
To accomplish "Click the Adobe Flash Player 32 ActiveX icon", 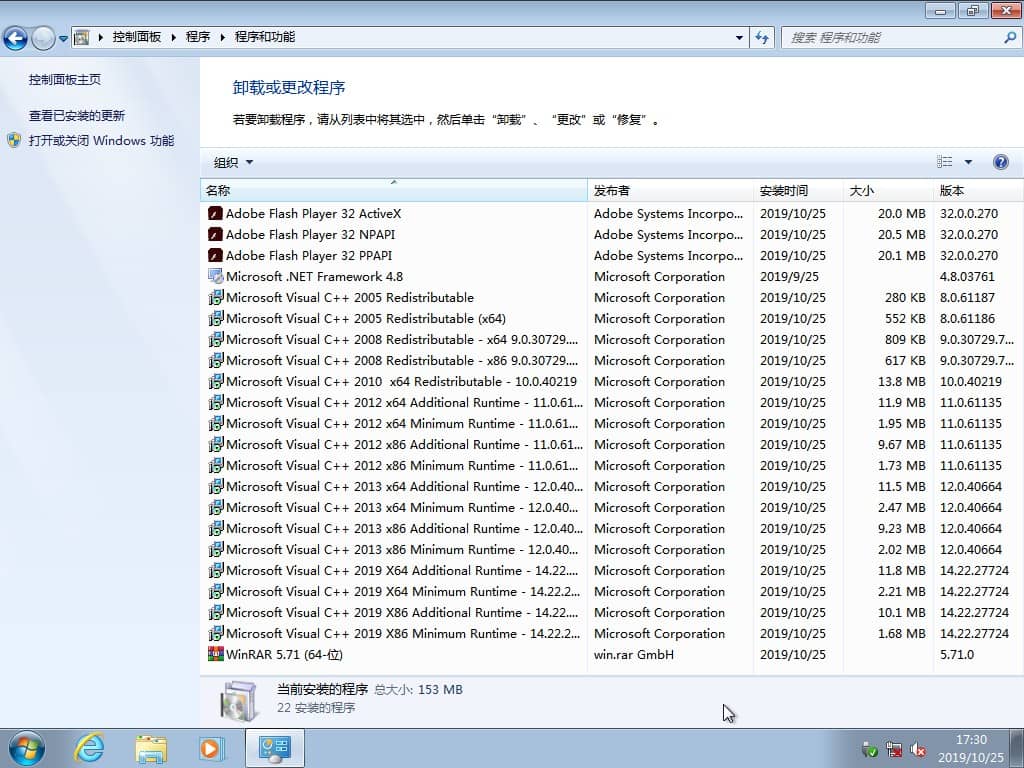I will (214, 213).
